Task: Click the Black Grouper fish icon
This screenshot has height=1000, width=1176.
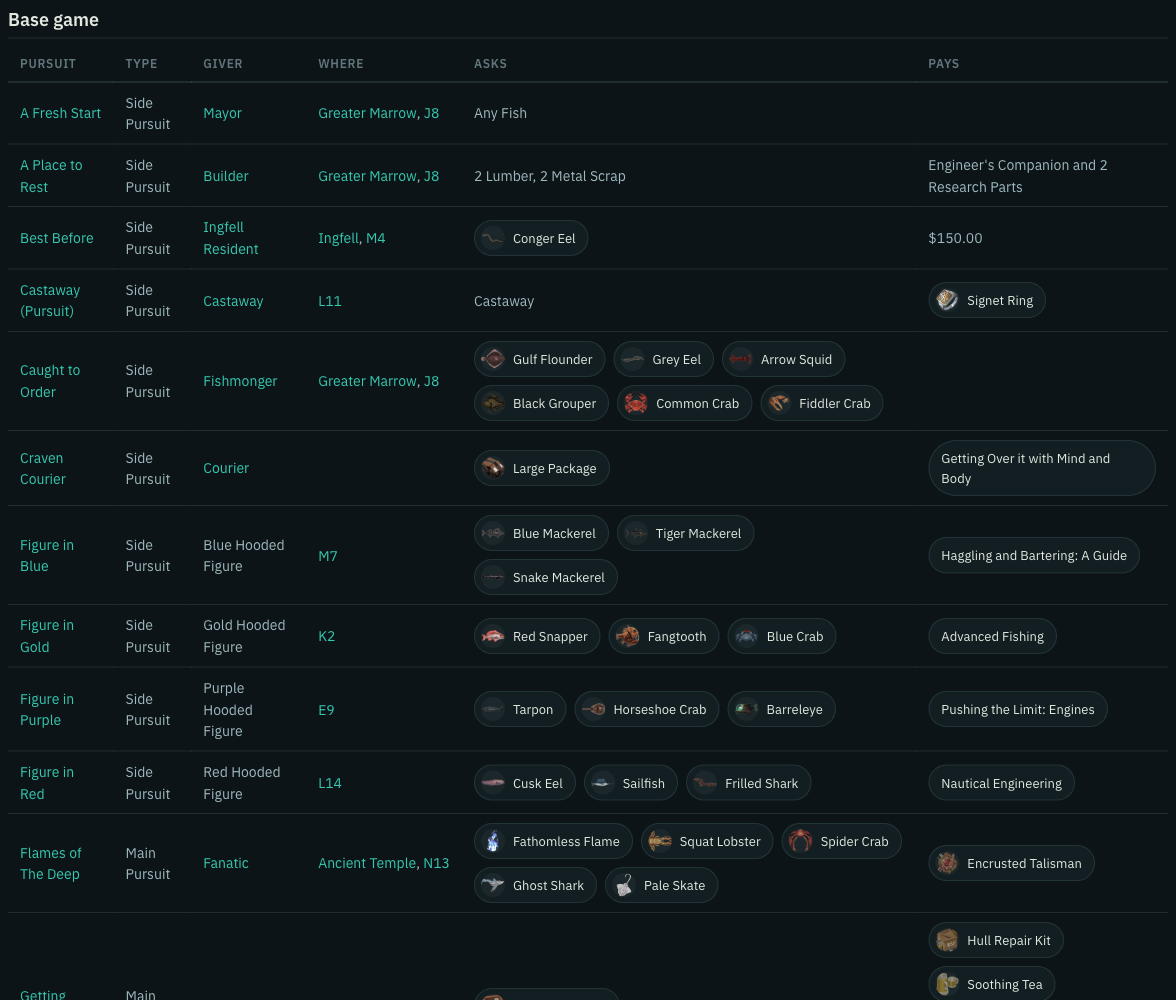Action: tap(493, 404)
